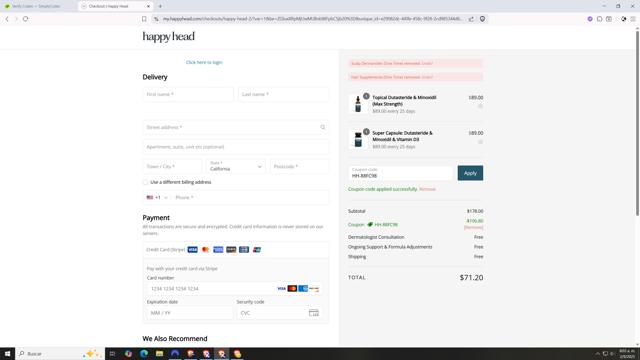Open Task View on the taskbar

(x=112, y=353)
